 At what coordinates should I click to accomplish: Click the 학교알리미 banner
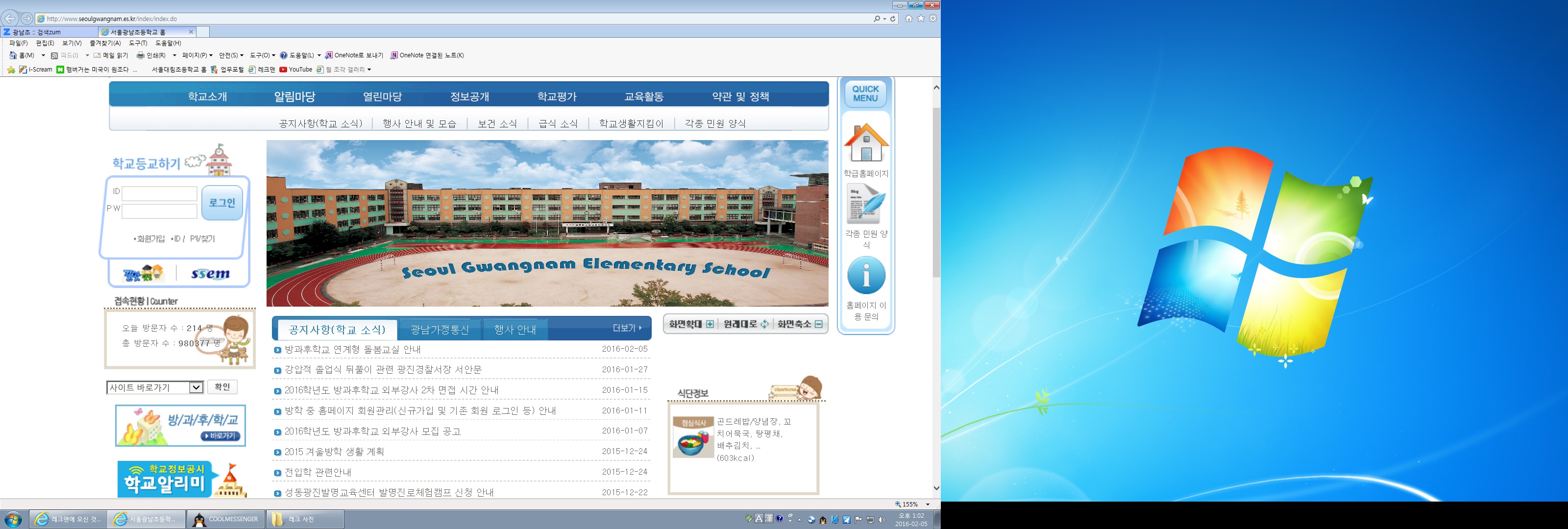pyautogui.click(x=183, y=479)
